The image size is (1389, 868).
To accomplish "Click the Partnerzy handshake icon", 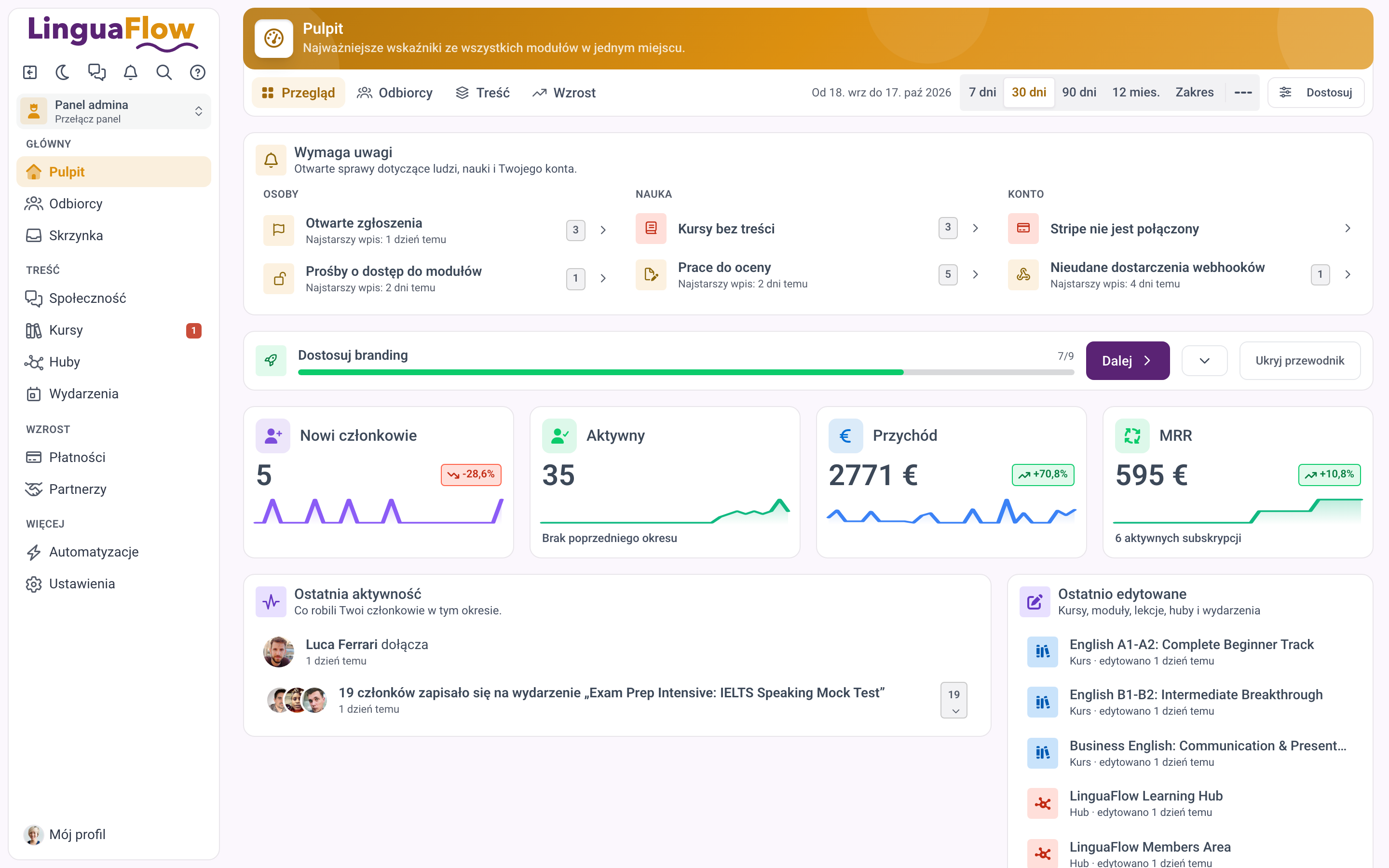I will pos(34,489).
